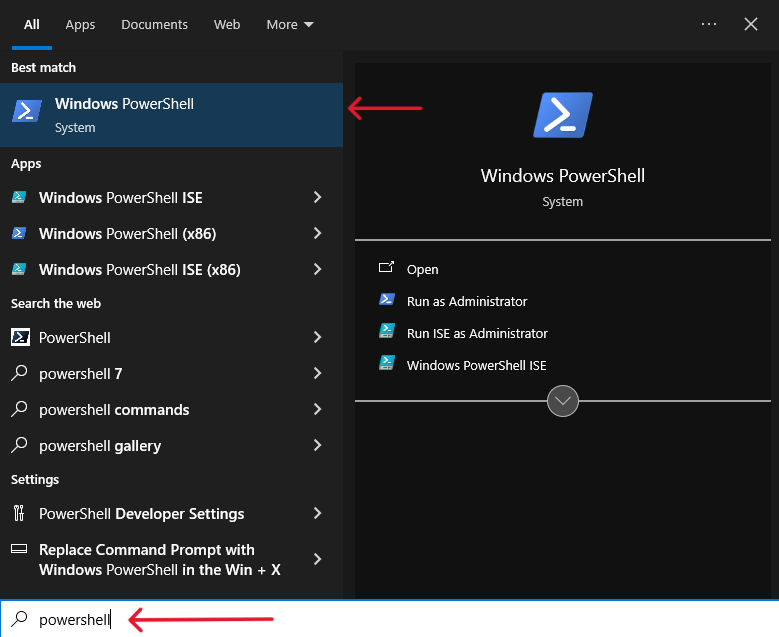Open PowerShell Developer Settings
This screenshot has height=637, width=779.
[x=171, y=513]
